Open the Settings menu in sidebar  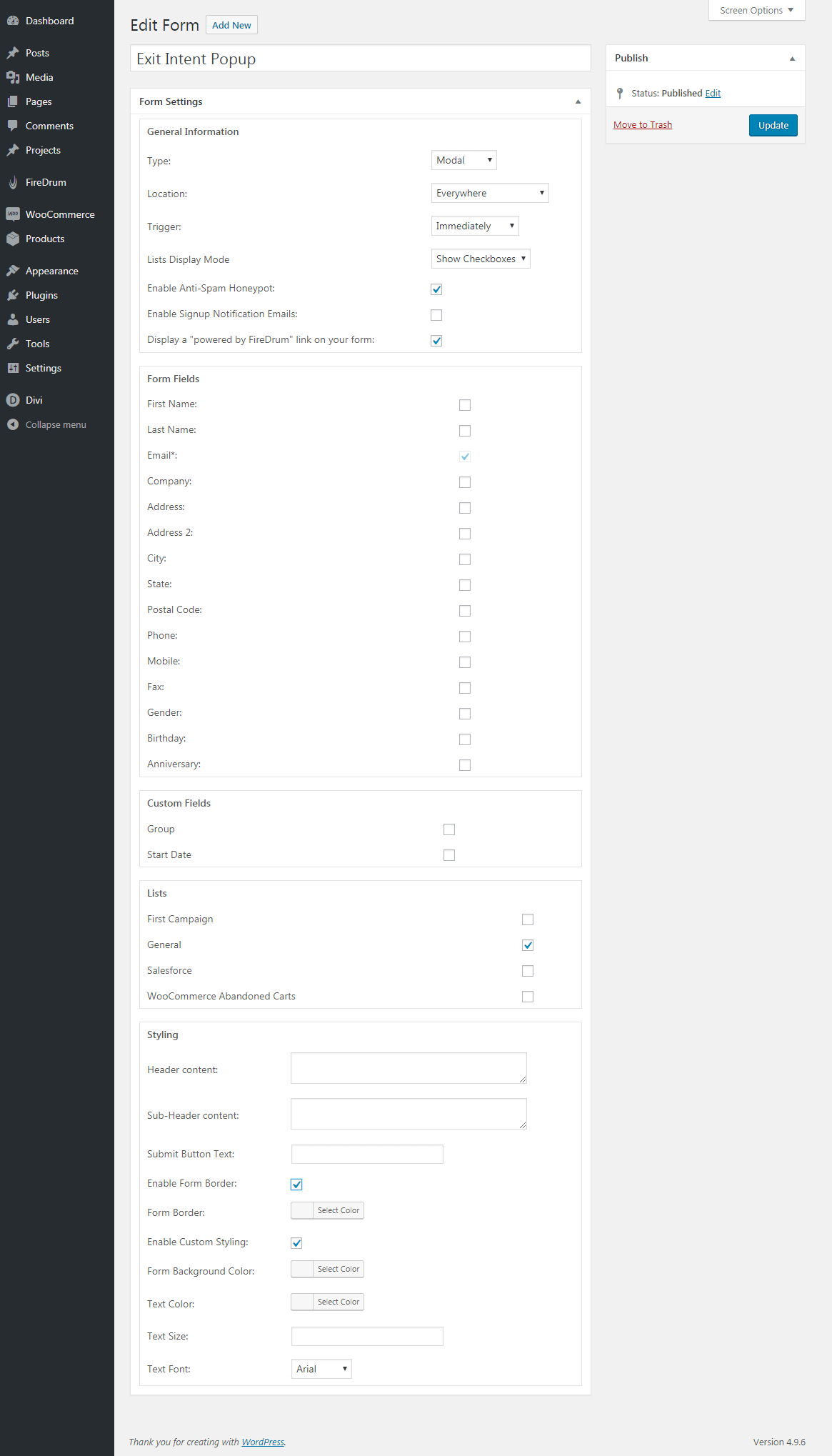(x=43, y=368)
